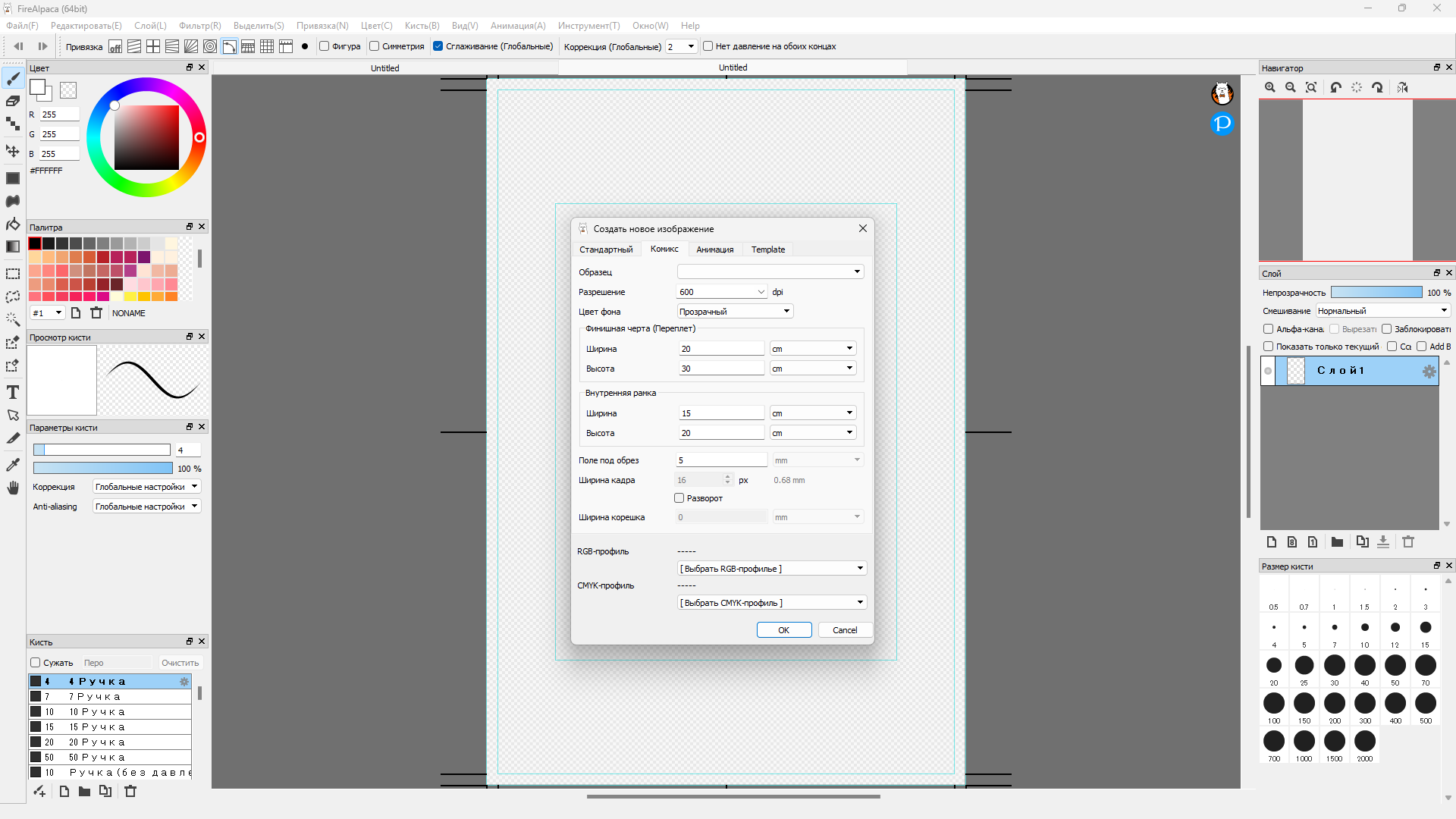Image resolution: width=1456 pixels, height=819 pixels.
Task: Select the Bucket fill tool
Action: click(13, 224)
